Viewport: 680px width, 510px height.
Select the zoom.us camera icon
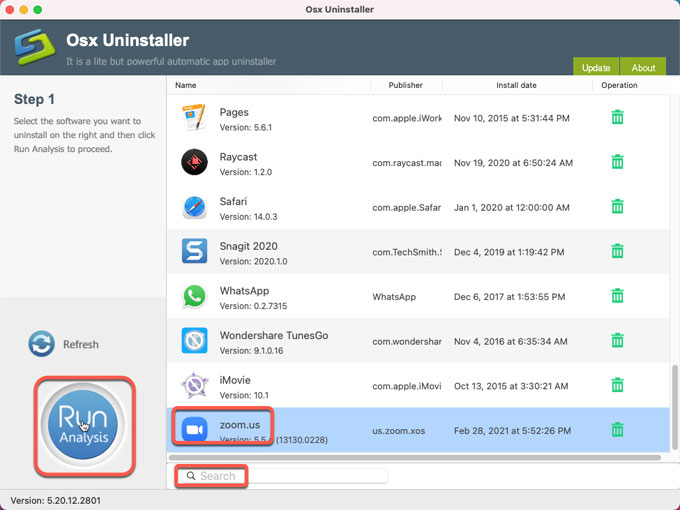coord(194,429)
